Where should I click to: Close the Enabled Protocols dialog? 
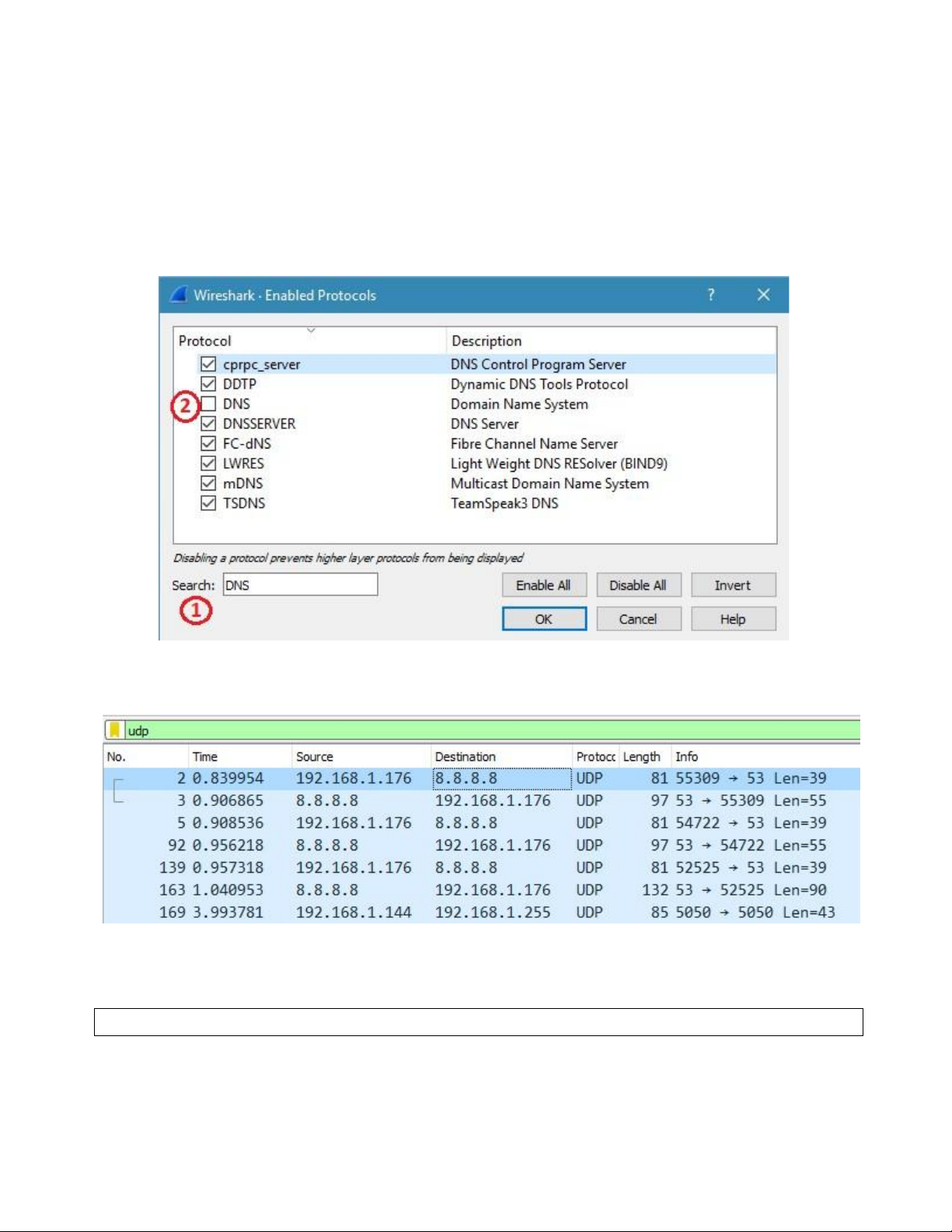coord(763,295)
